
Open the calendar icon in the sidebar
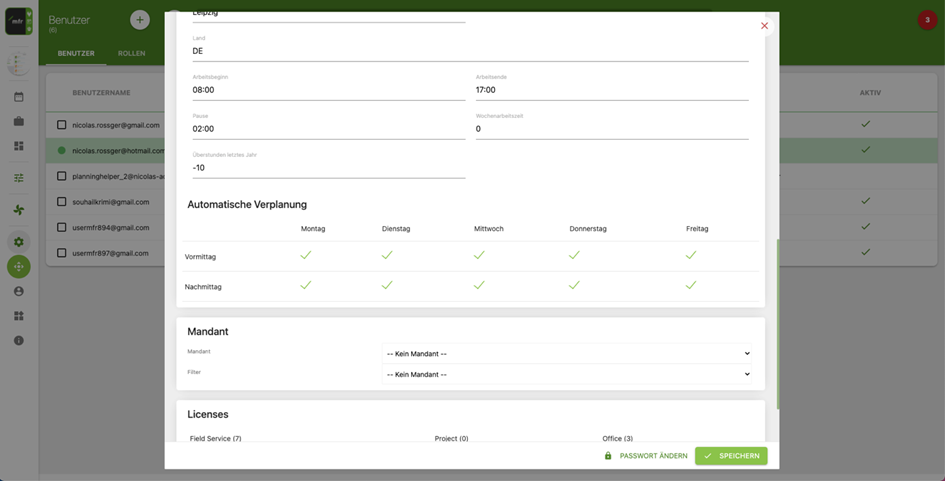pyautogui.click(x=19, y=96)
